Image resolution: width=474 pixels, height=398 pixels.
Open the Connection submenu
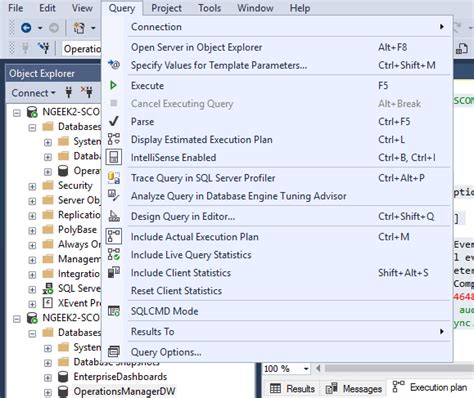[x=278, y=27]
